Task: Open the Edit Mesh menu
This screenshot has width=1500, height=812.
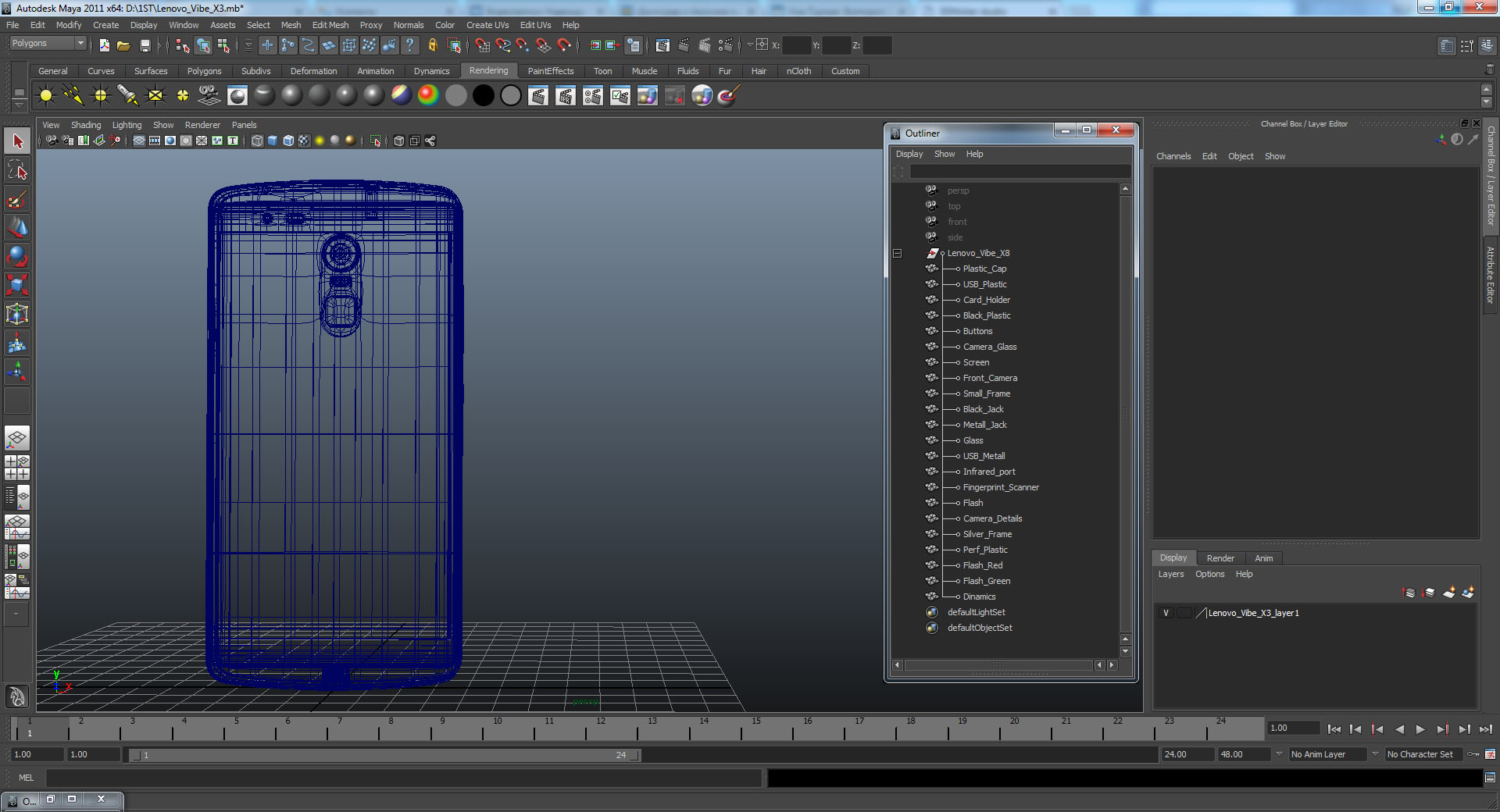Action: [330, 25]
